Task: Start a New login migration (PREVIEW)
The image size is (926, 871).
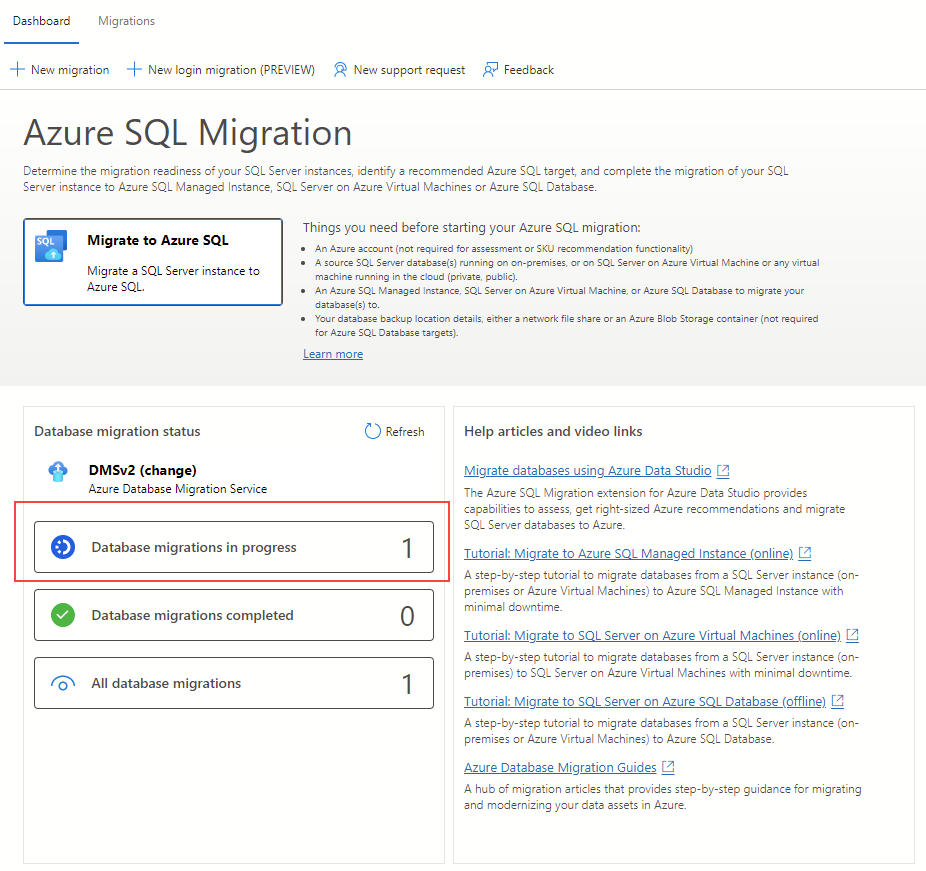Action: [221, 70]
